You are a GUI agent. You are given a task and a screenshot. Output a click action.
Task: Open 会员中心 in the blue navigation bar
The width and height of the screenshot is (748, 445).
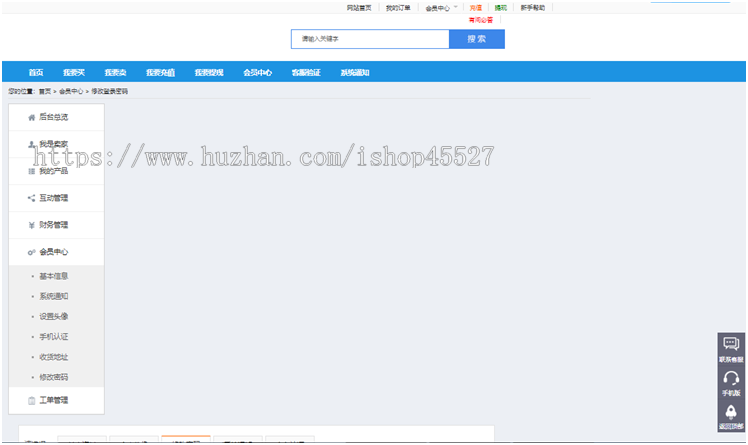[258, 72]
